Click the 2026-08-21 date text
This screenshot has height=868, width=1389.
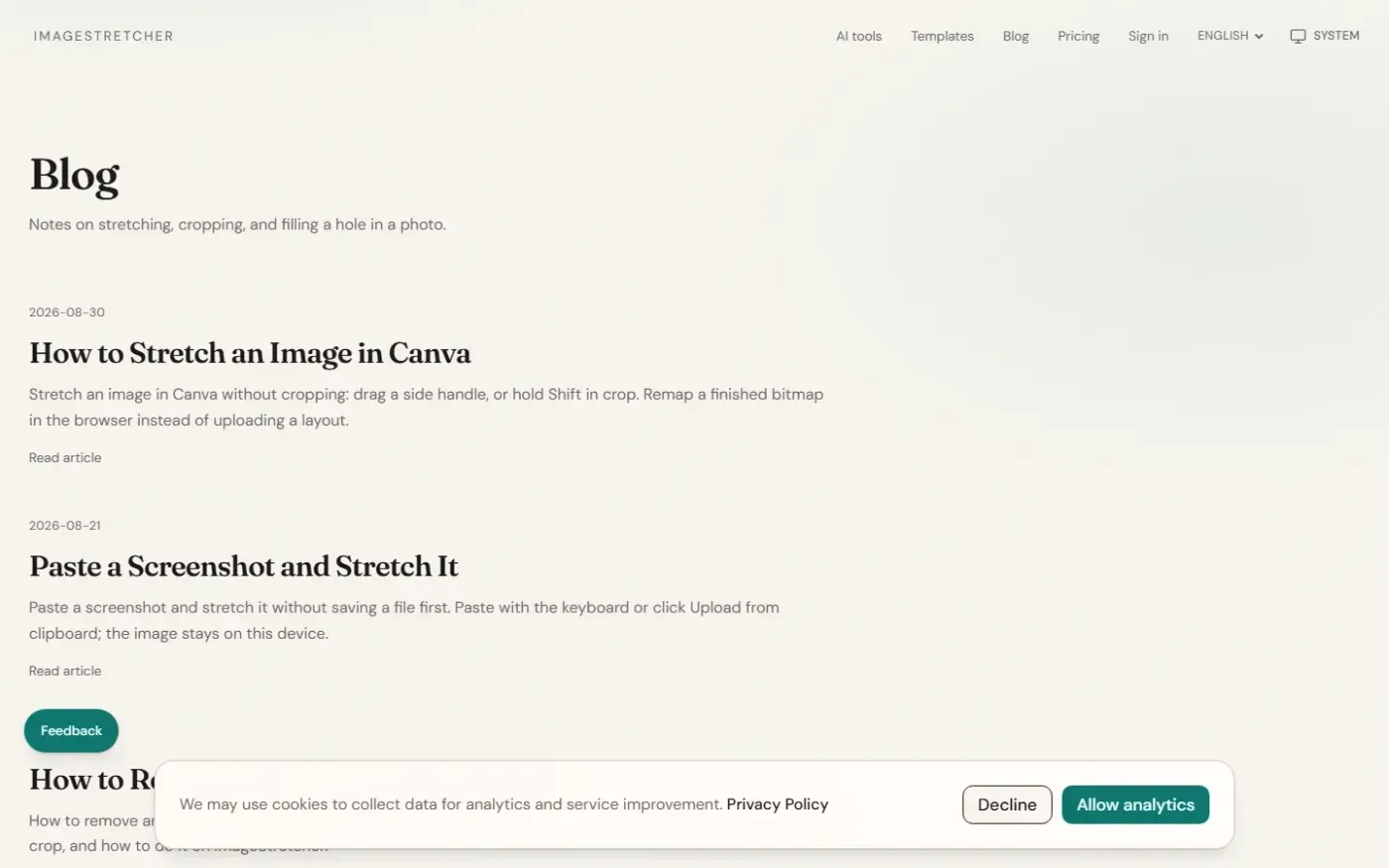[x=64, y=525]
